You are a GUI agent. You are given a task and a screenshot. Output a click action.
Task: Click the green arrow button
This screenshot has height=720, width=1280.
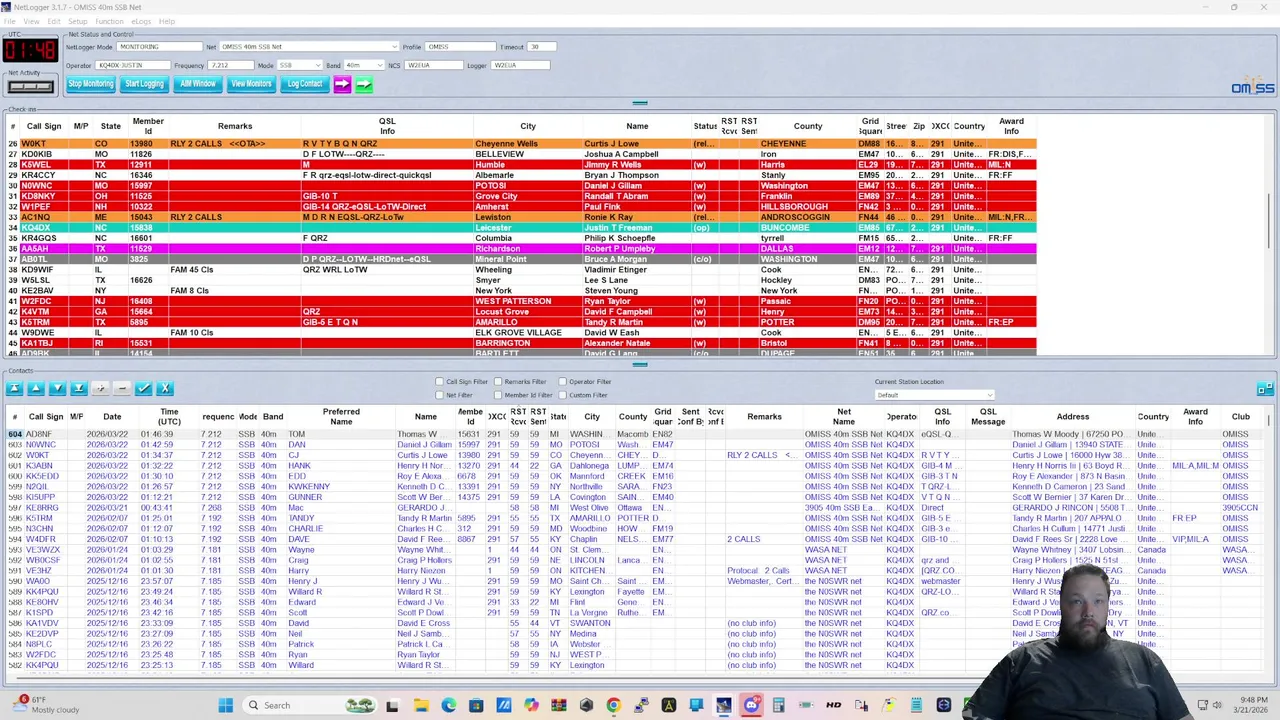364,84
